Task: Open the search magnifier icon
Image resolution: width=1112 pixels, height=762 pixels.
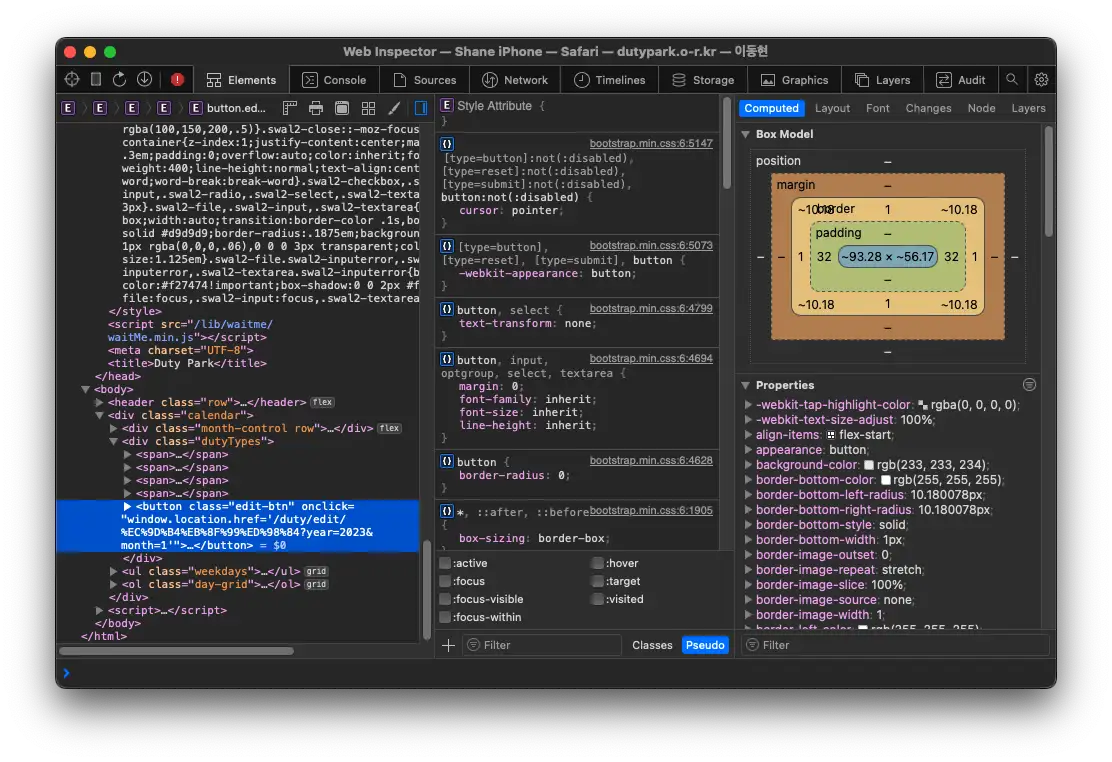Action: tap(1012, 79)
